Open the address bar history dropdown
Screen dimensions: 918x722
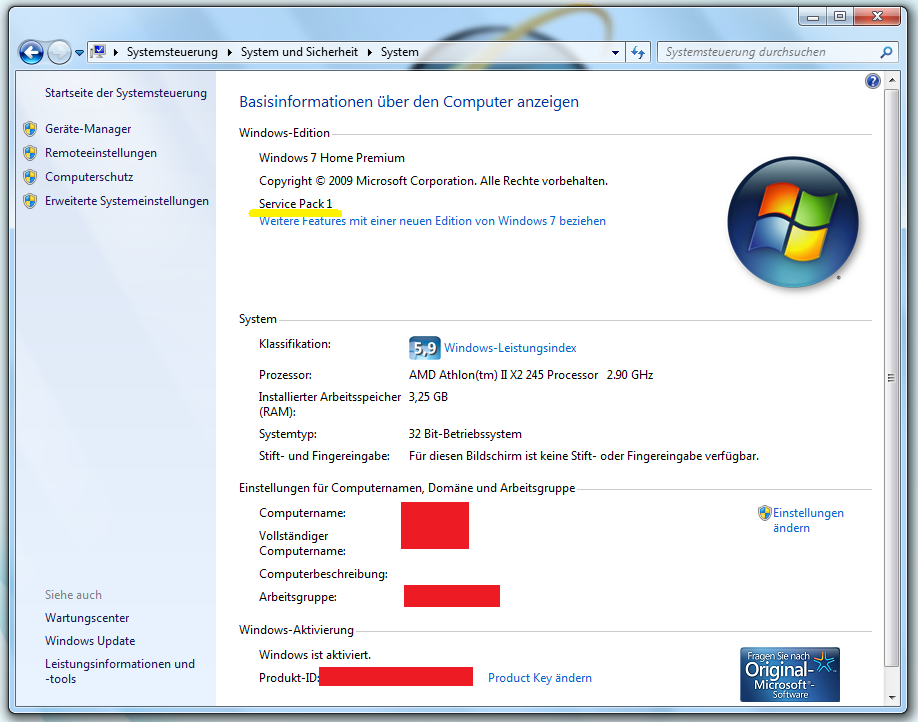[615, 52]
